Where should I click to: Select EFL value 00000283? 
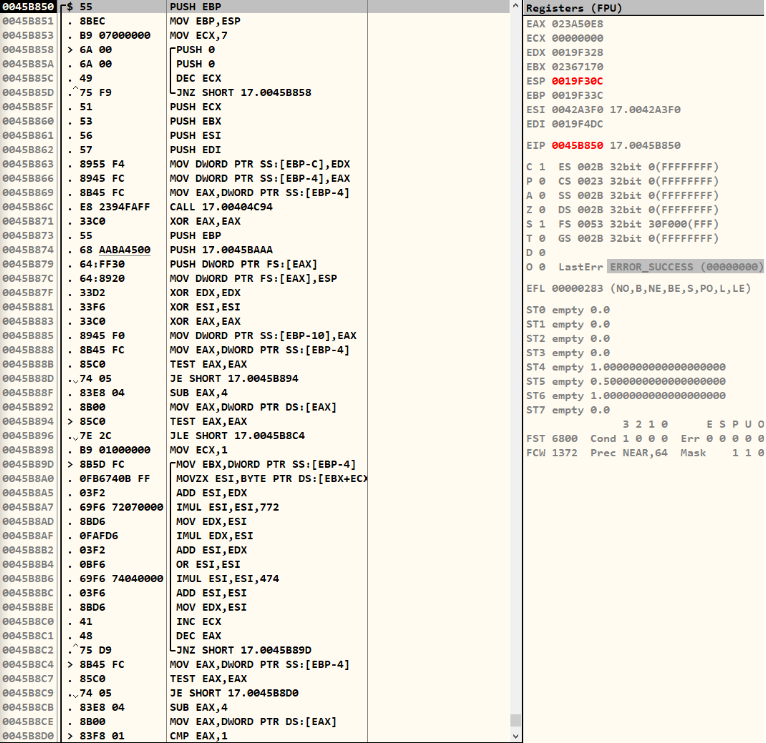pyautogui.click(x=577, y=289)
